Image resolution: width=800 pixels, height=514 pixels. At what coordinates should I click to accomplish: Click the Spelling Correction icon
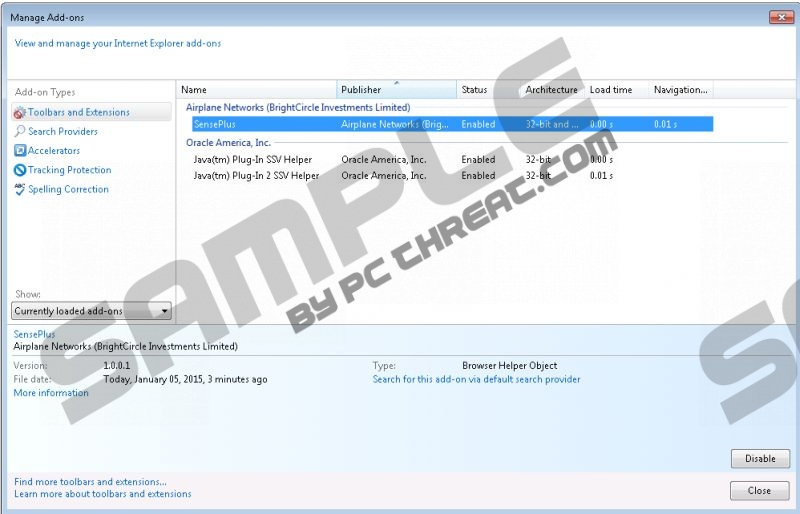[20, 189]
